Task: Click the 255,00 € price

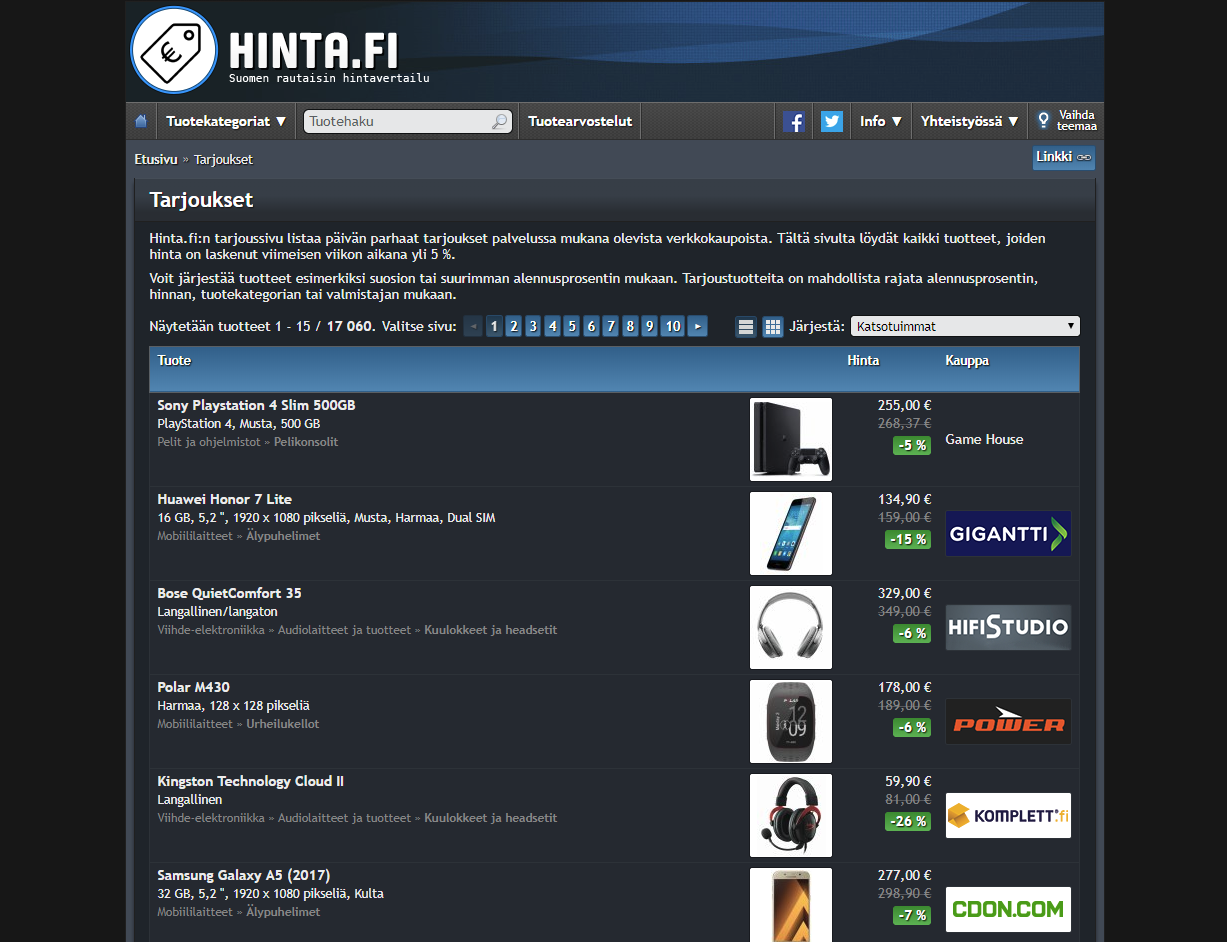Action: tap(905, 405)
